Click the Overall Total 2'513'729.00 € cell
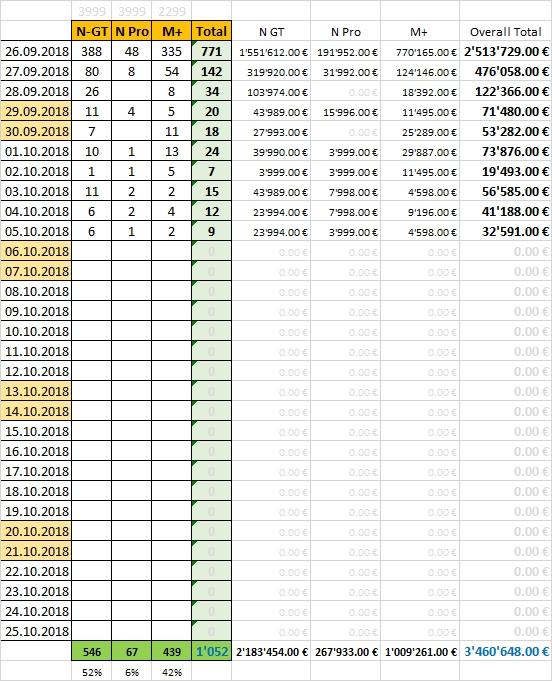 pos(506,52)
